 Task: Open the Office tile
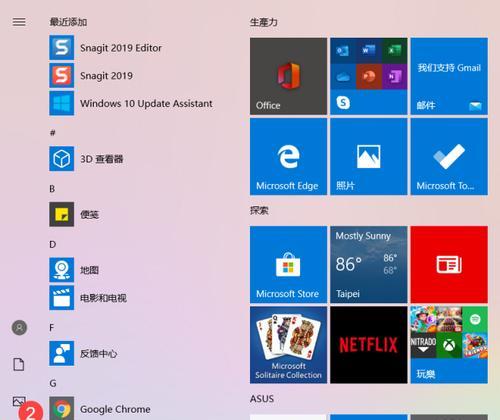(288, 76)
